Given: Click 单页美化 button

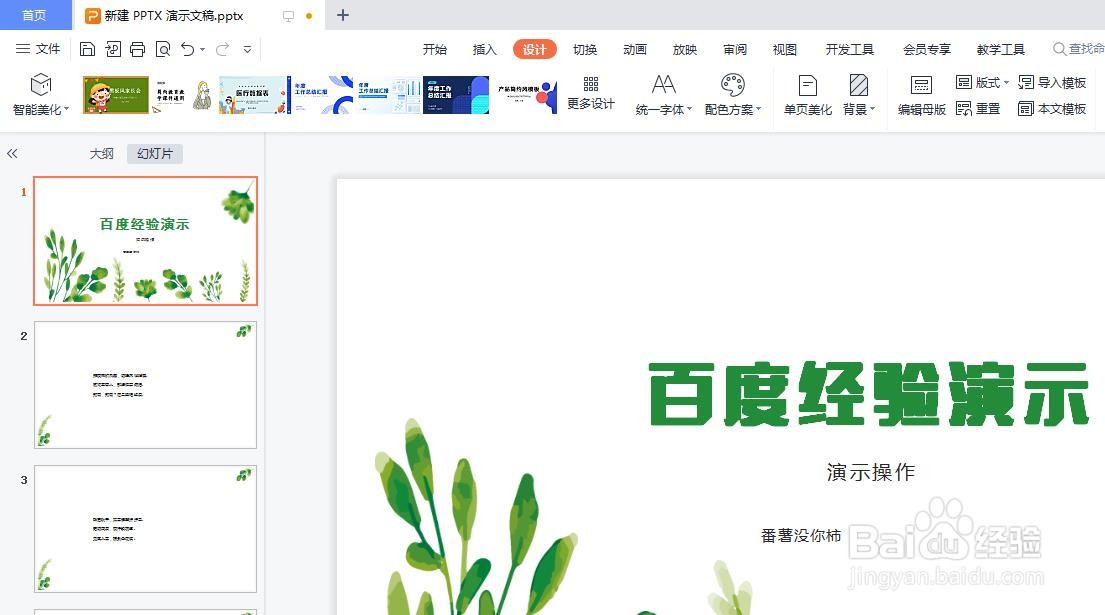Looking at the screenshot, I should (x=808, y=94).
